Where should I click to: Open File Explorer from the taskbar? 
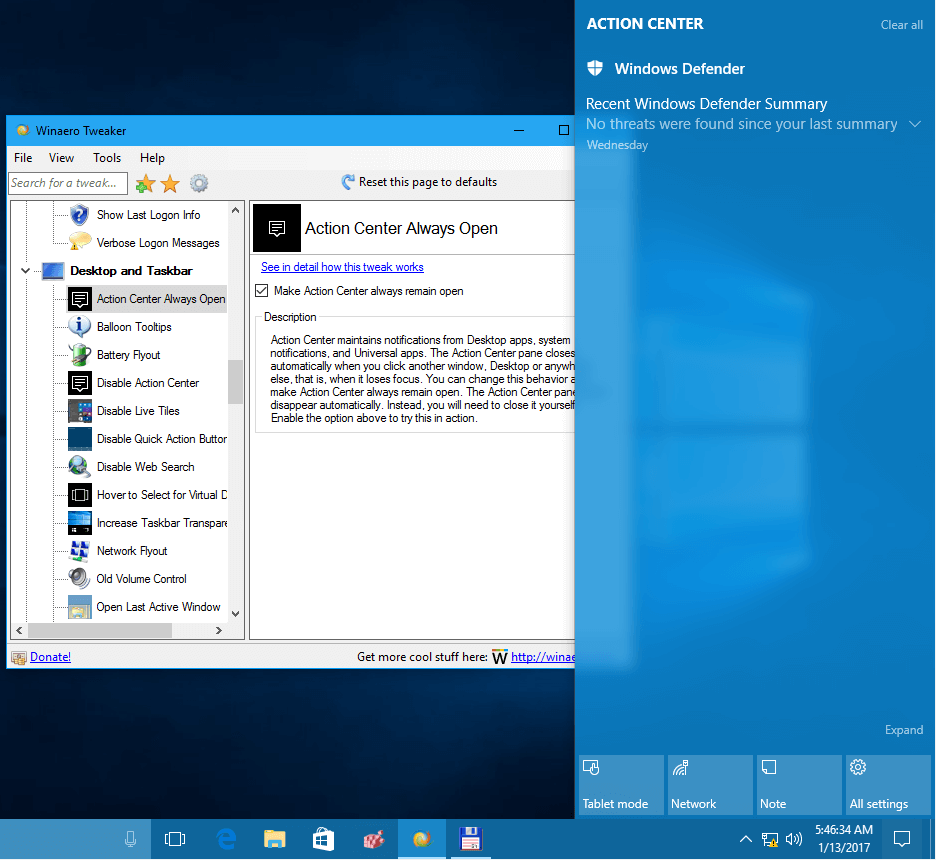(x=275, y=840)
